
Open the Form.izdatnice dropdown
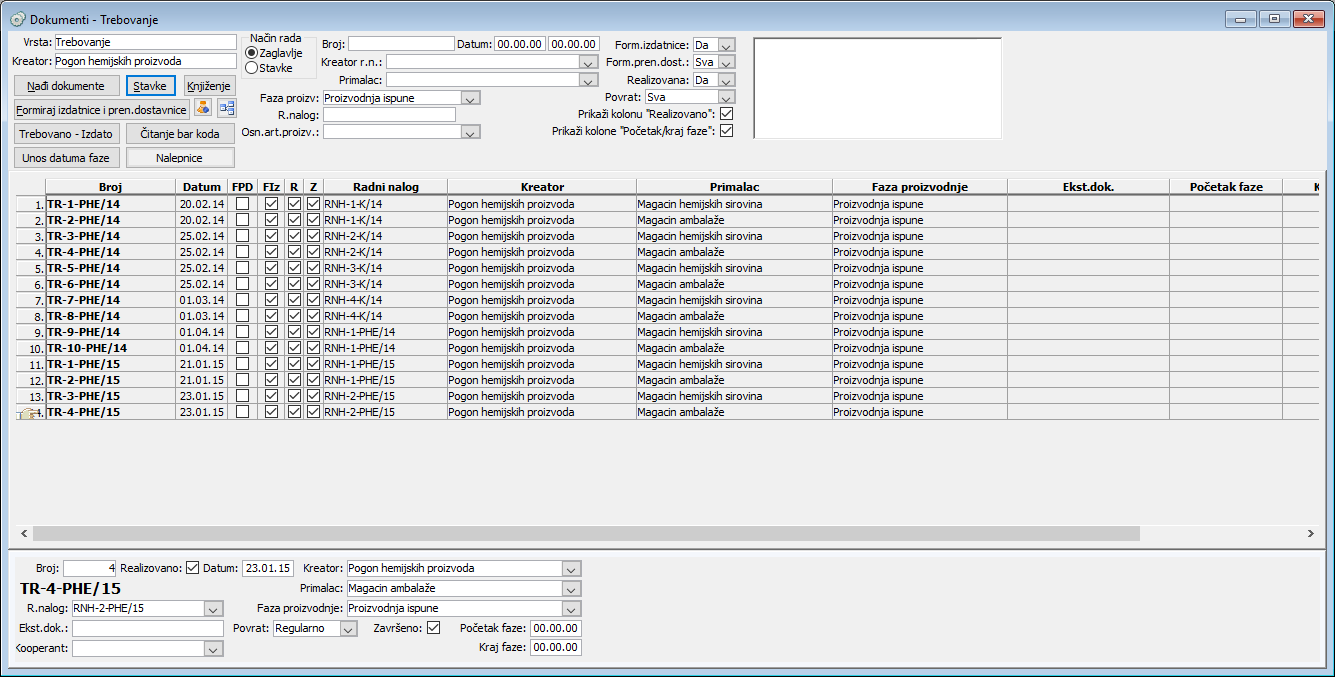pyautogui.click(x=727, y=45)
